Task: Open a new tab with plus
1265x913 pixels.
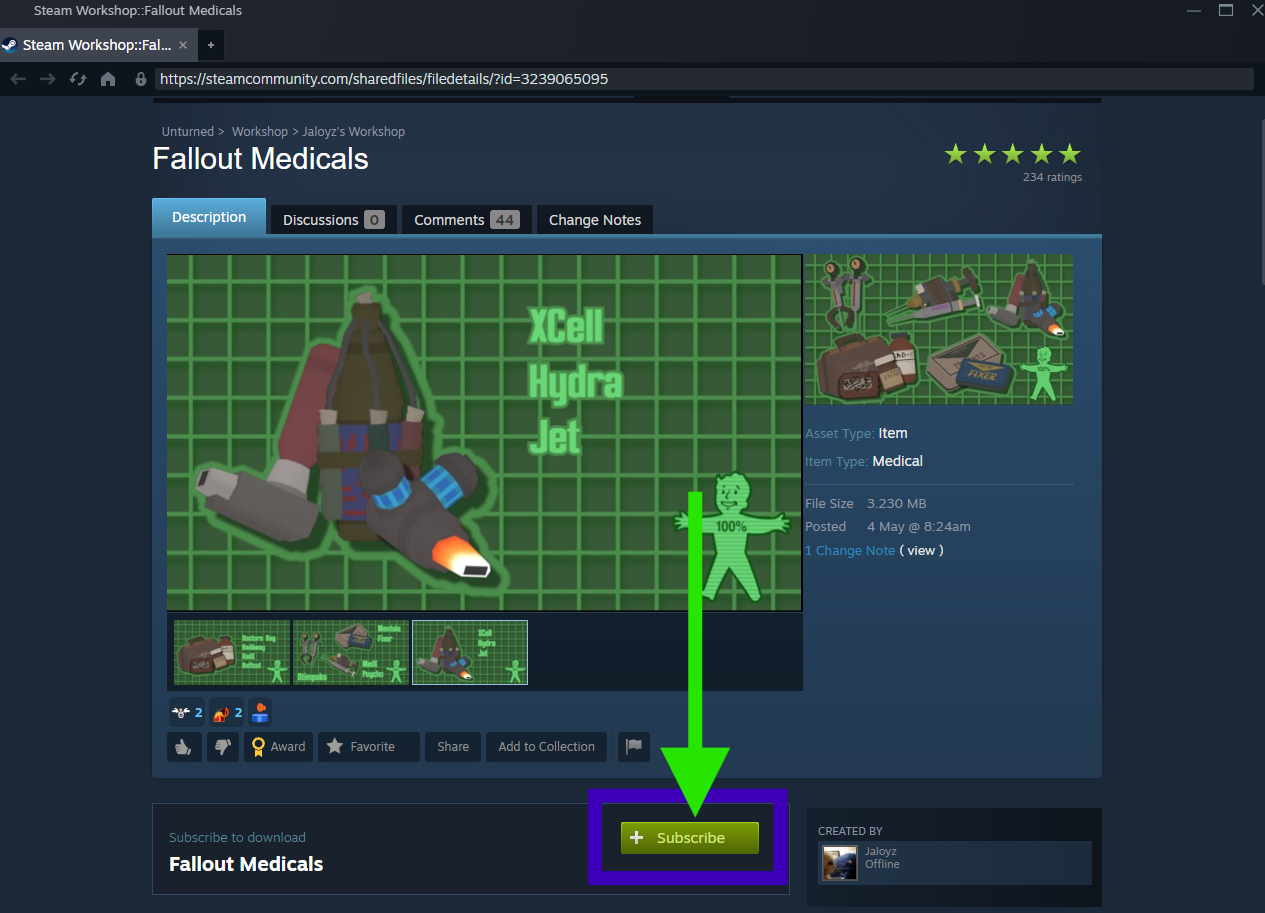Action: coord(211,45)
